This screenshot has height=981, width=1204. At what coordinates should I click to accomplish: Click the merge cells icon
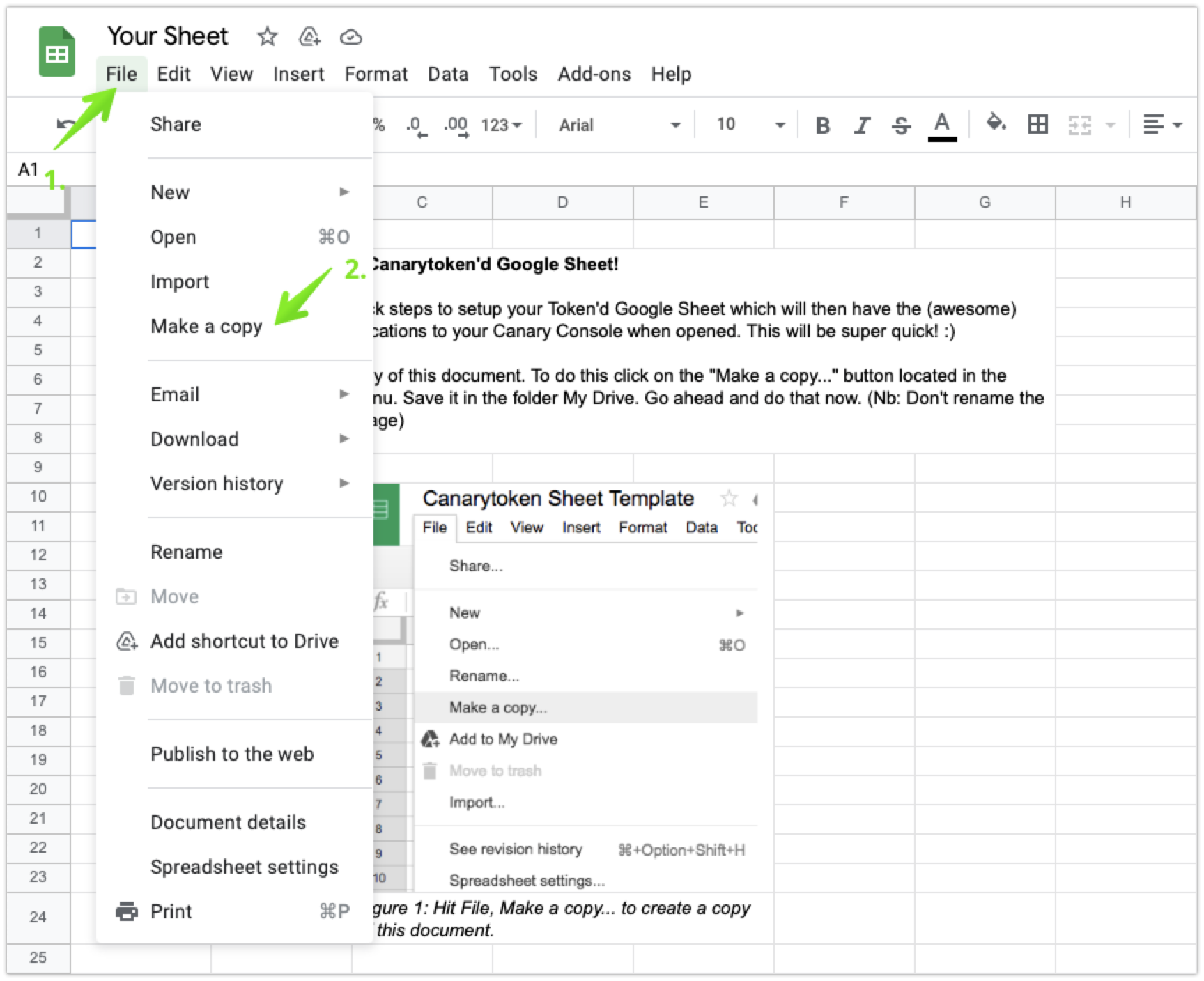tap(1079, 125)
